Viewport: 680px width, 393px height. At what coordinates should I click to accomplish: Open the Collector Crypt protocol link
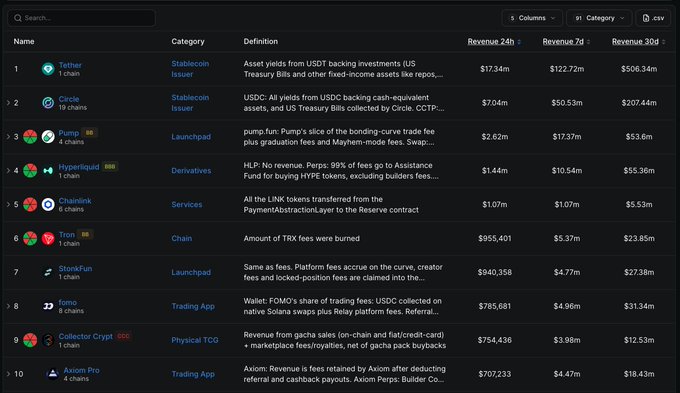pyautogui.click(x=85, y=336)
